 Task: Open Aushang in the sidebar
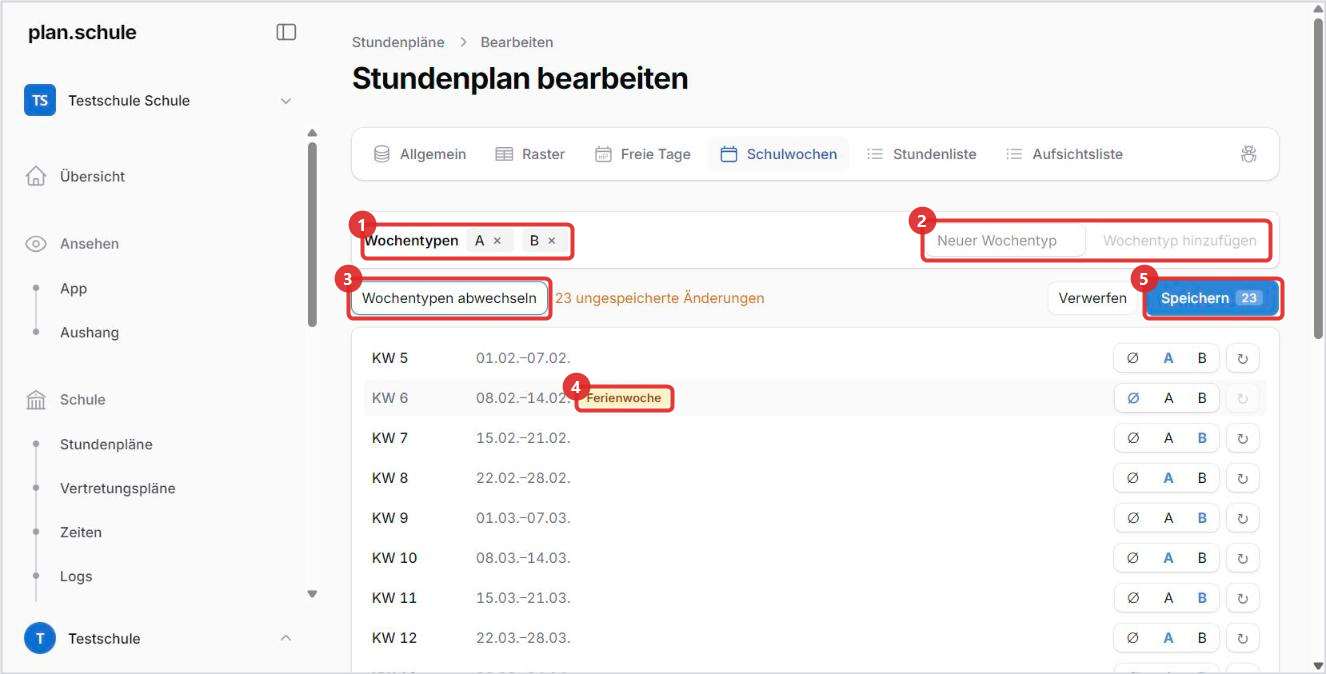pyautogui.click(x=89, y=332)
